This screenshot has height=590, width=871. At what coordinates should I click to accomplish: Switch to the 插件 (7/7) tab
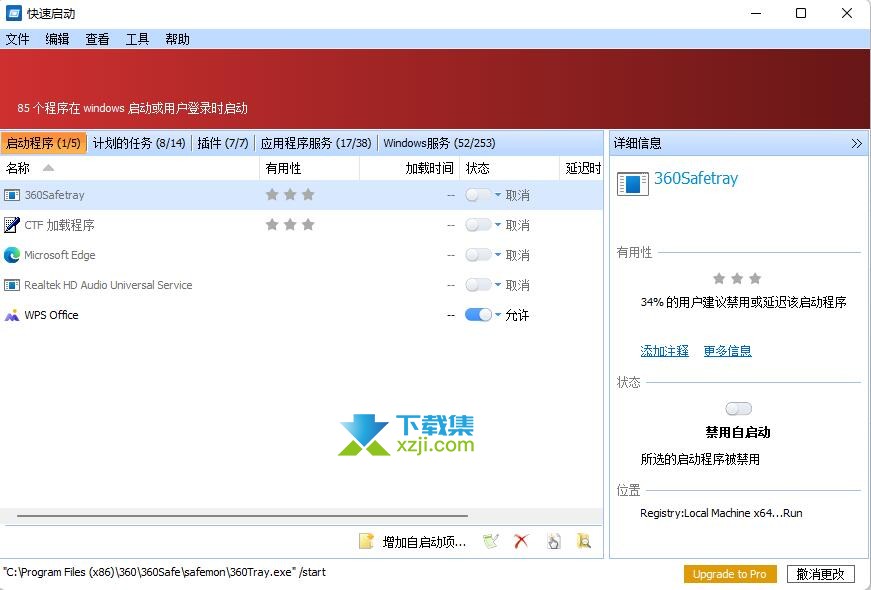[x=223, y=143]
